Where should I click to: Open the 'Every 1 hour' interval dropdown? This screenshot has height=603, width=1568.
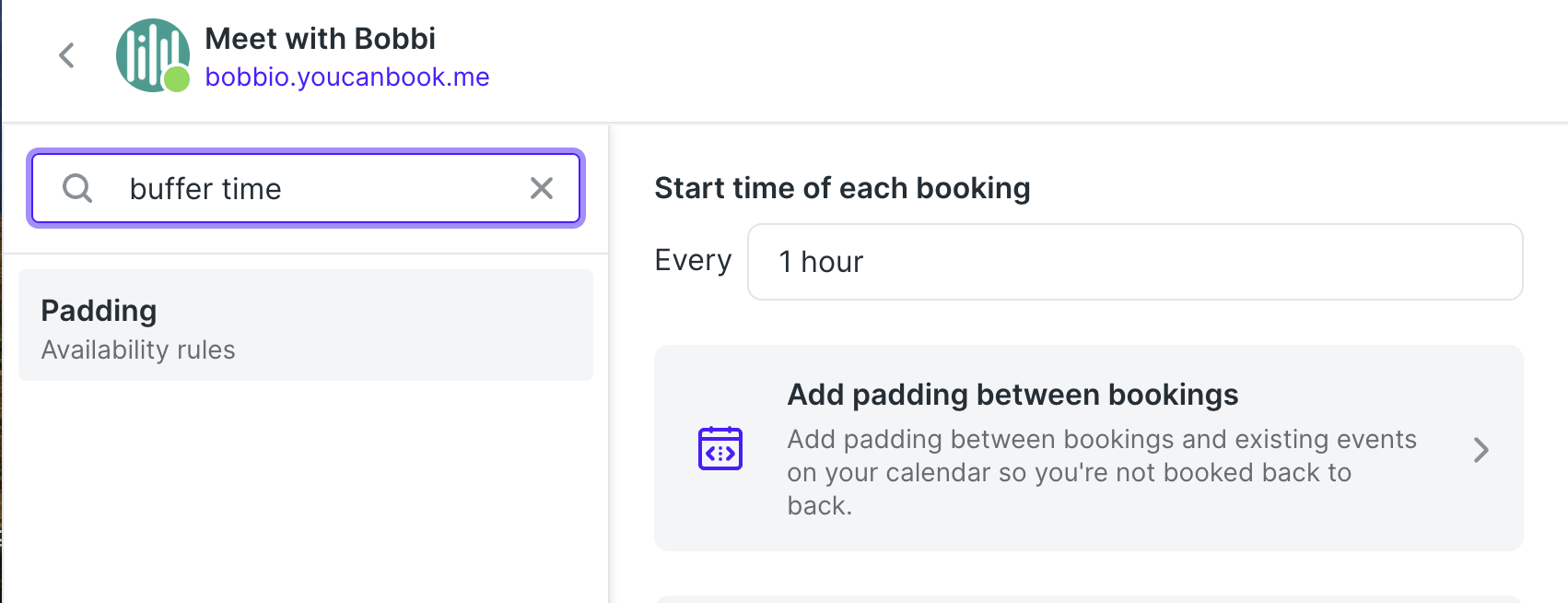[x=1135, y=262]
